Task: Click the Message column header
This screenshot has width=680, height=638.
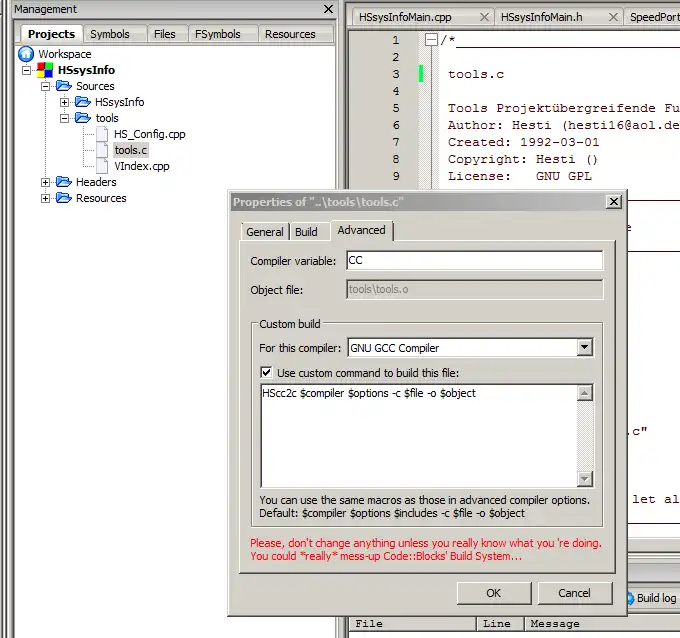Action: 602,624
